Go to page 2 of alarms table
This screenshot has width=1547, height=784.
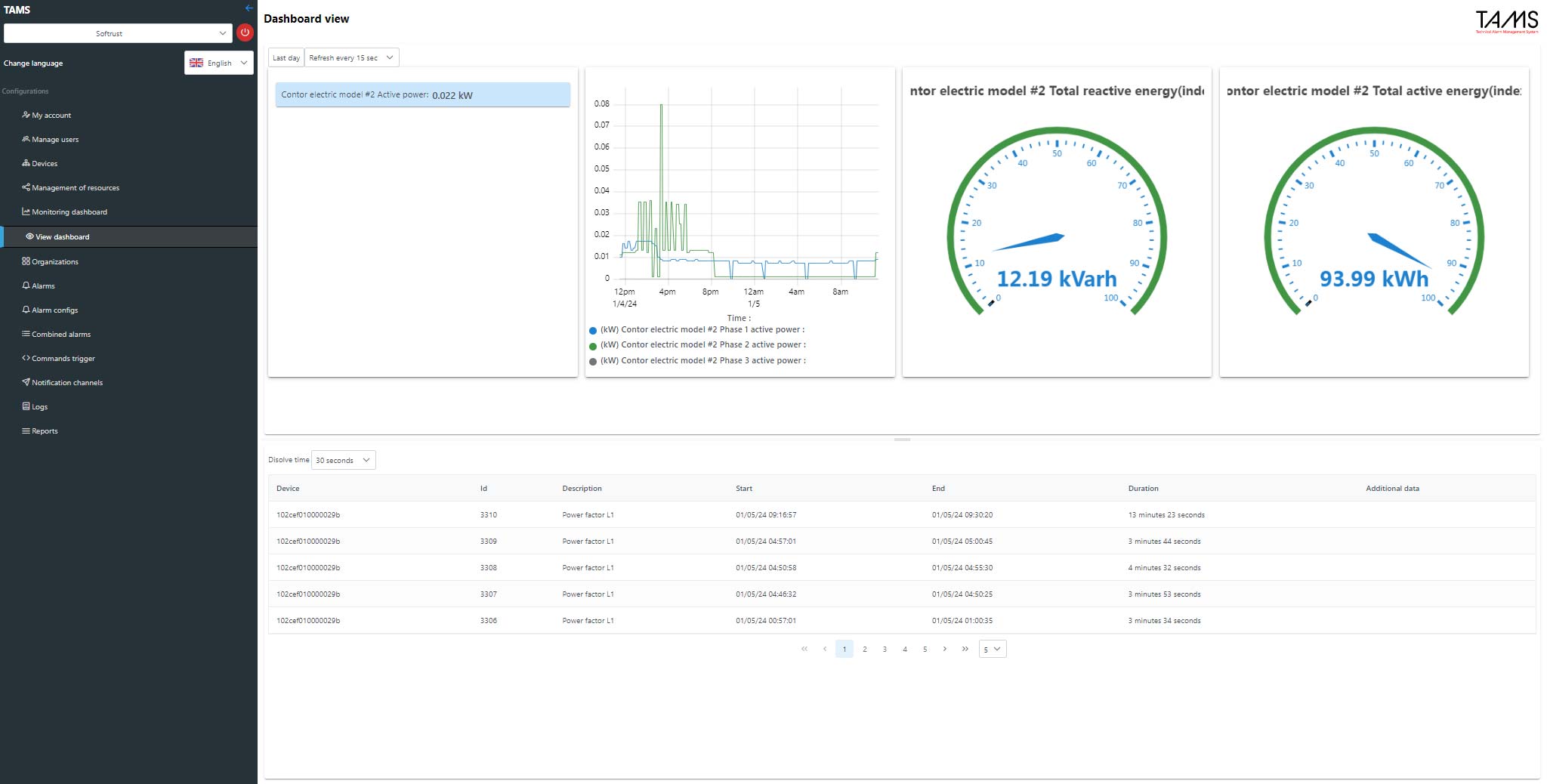pyautogui.click(x=865, y=649)
